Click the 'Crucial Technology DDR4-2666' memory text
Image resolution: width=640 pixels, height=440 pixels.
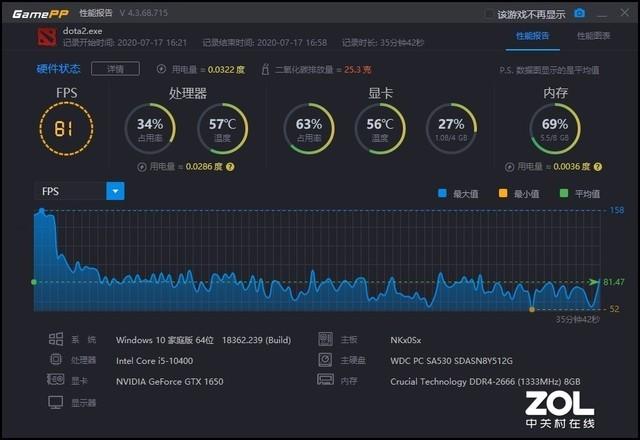[485, 382]
